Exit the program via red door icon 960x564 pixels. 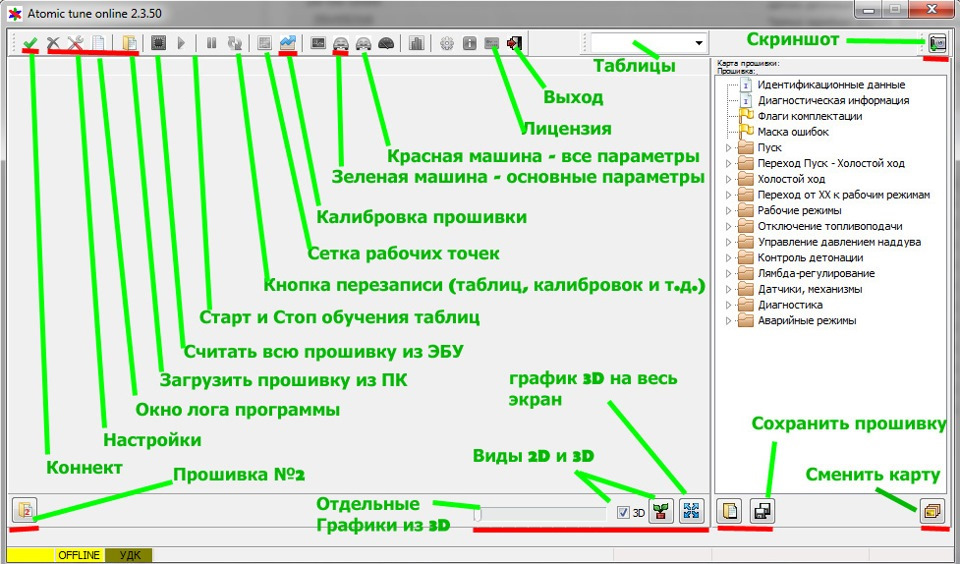click(x=514, y=43)
